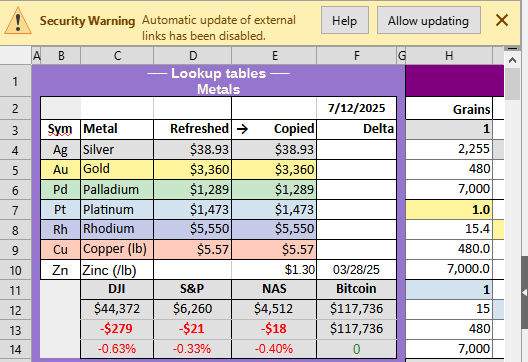Click the scroll up arrow
The width and height of the screenshot is (528, 362).
click(513, 61)
